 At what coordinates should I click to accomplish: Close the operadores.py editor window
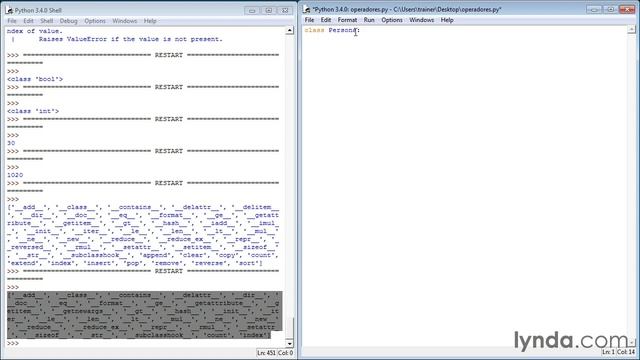click(x=627, y=9)
